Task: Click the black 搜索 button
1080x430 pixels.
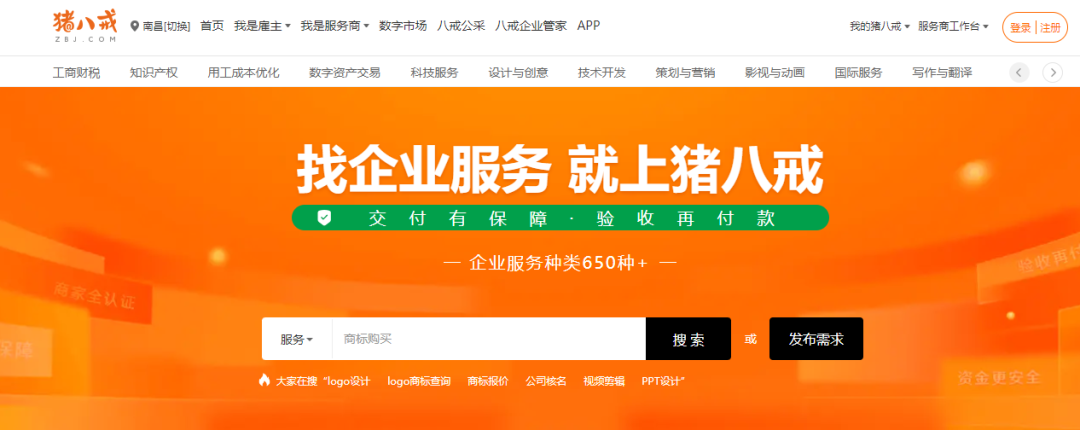Action: [688, 339]
